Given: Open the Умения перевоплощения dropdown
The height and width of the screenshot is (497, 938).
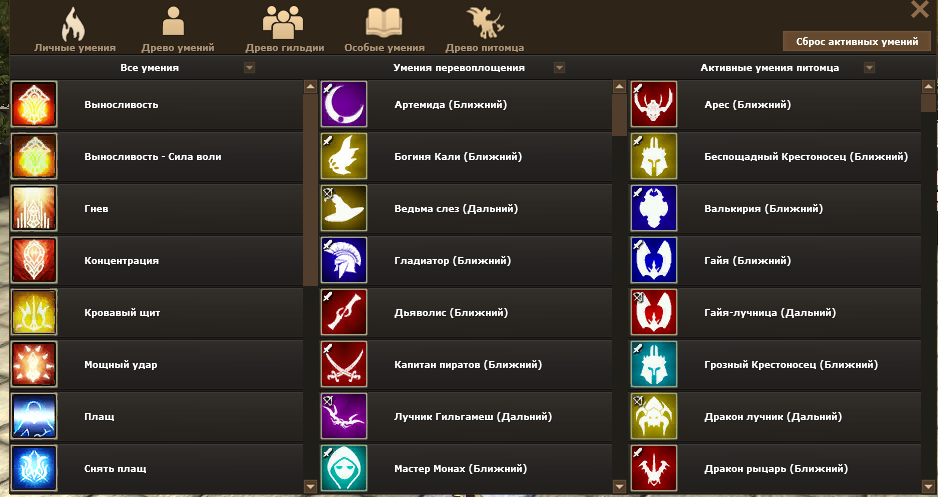Looking at the screenshot, I should pyautogui.click(x=559, y=68).
